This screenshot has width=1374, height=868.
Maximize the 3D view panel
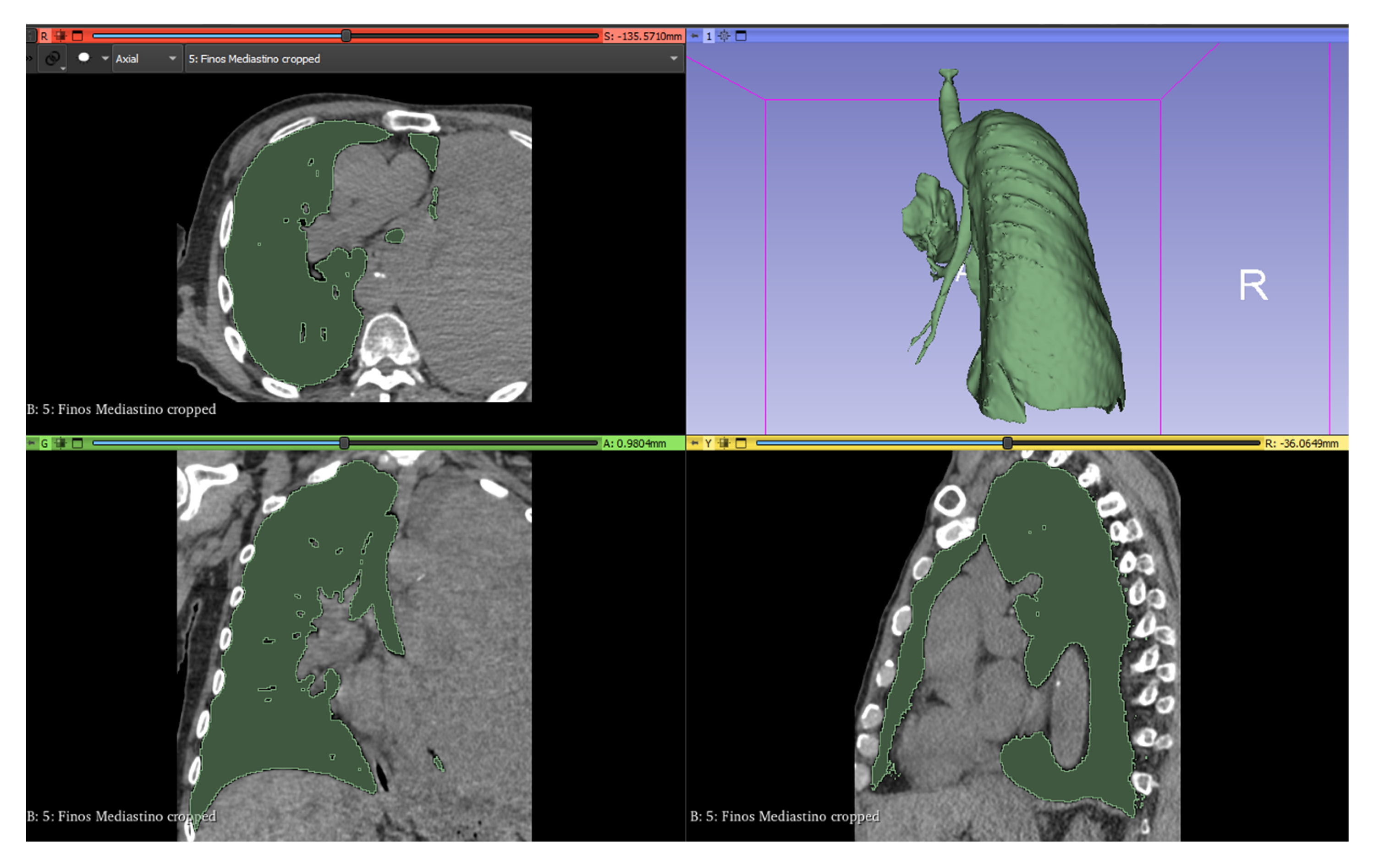point(741,36)
